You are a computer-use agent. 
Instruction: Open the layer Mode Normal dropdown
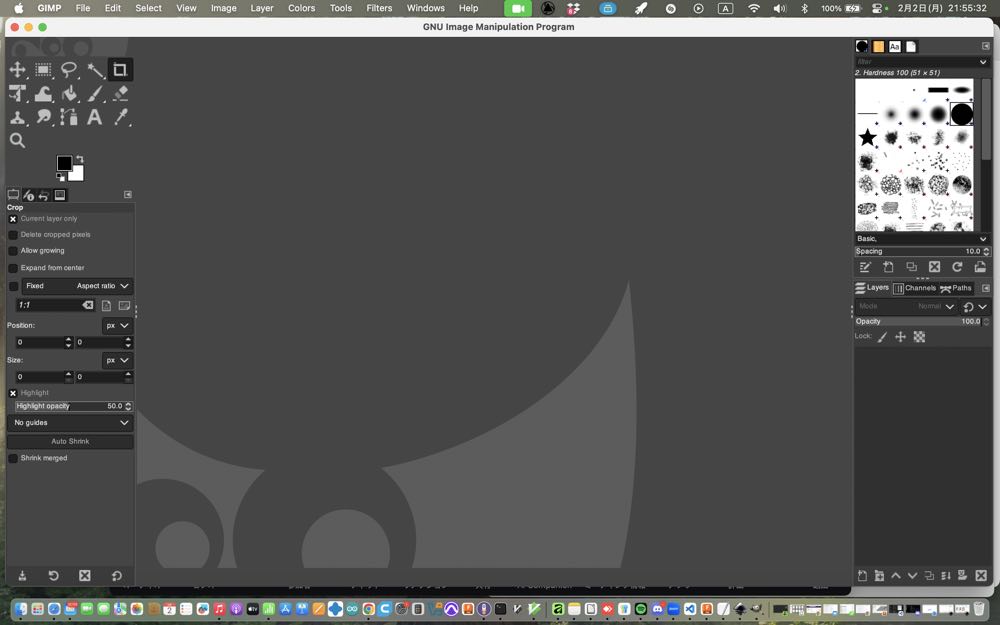(x=905, y=307)
